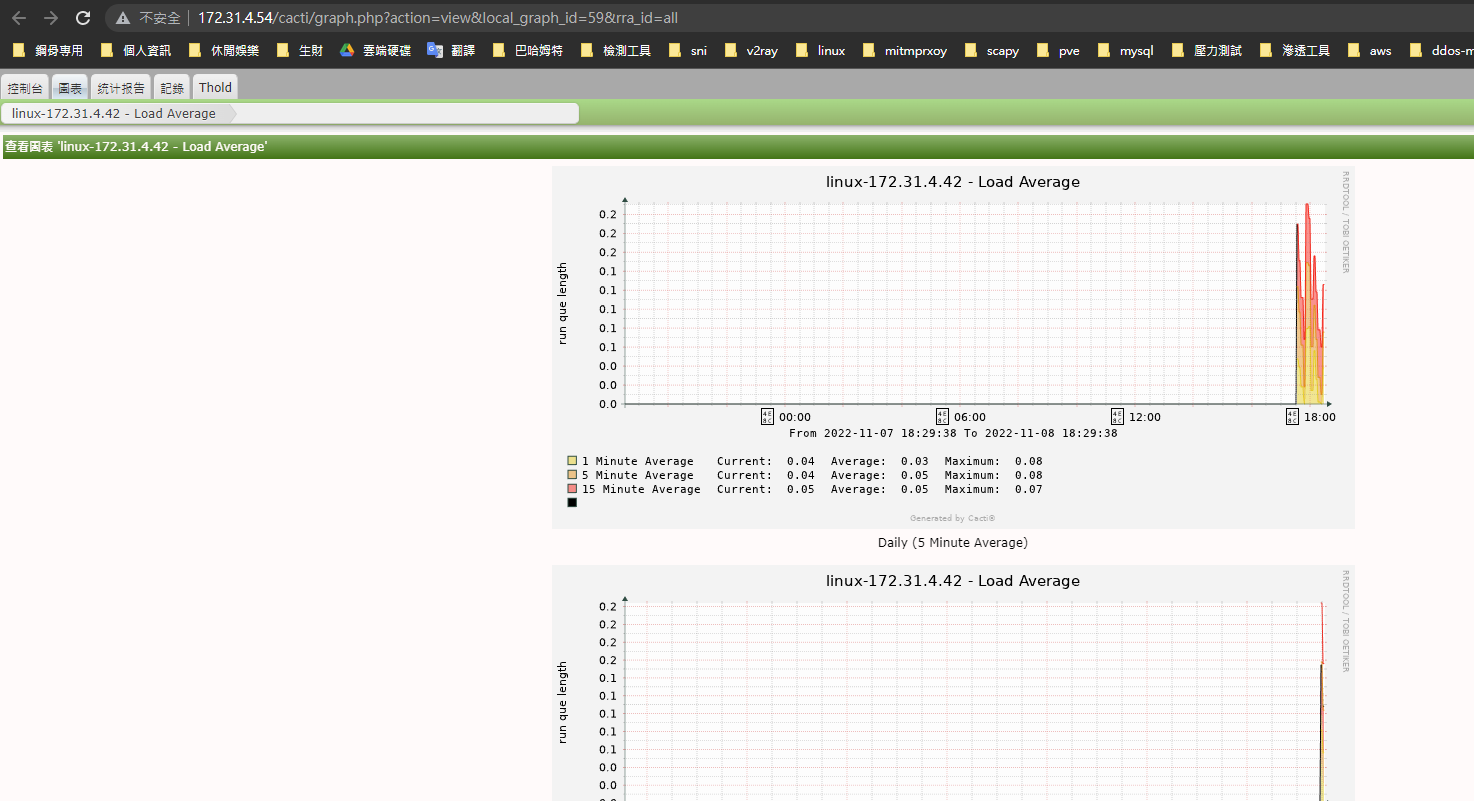Open the 統計报告 tab
This screenshot has height=801, width=1474.
[x=121, y=88]
